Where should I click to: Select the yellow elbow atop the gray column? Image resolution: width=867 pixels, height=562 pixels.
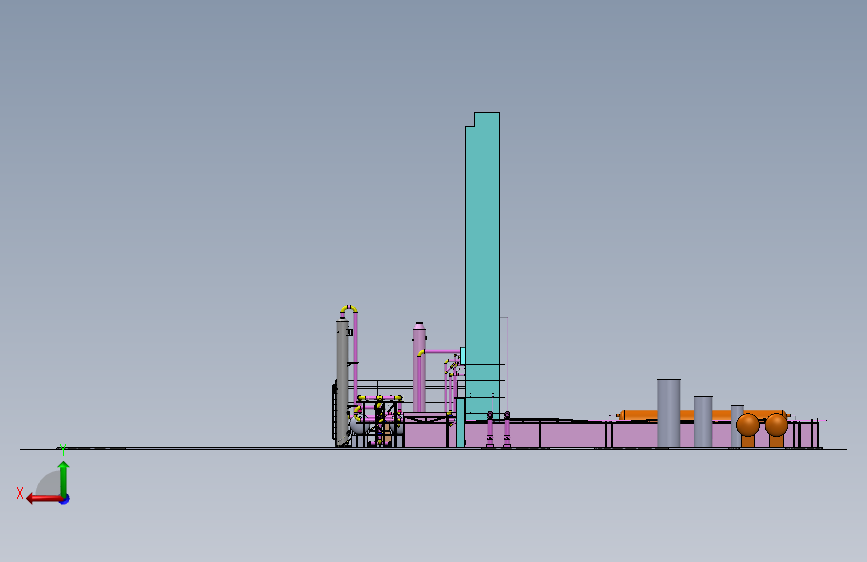pyautogui.click(x=349, y=308)
